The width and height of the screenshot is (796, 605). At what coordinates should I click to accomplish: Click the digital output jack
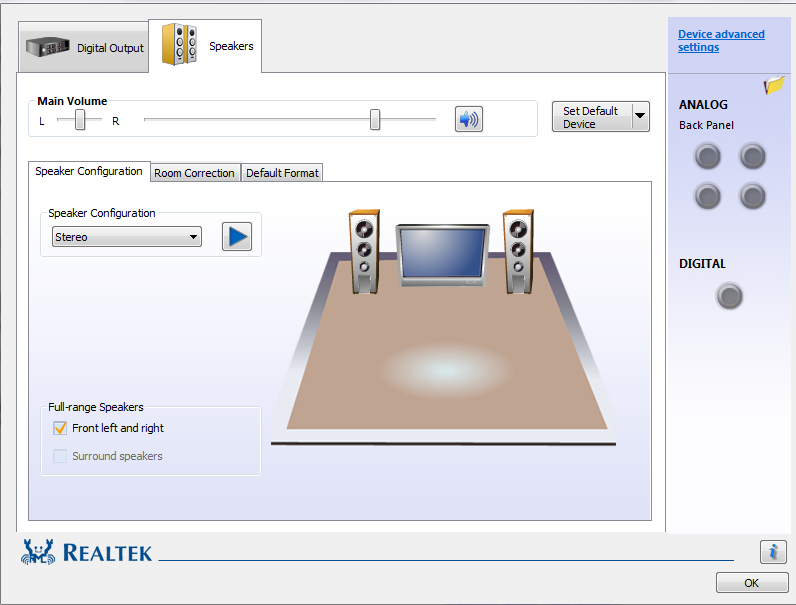[729, 296]
